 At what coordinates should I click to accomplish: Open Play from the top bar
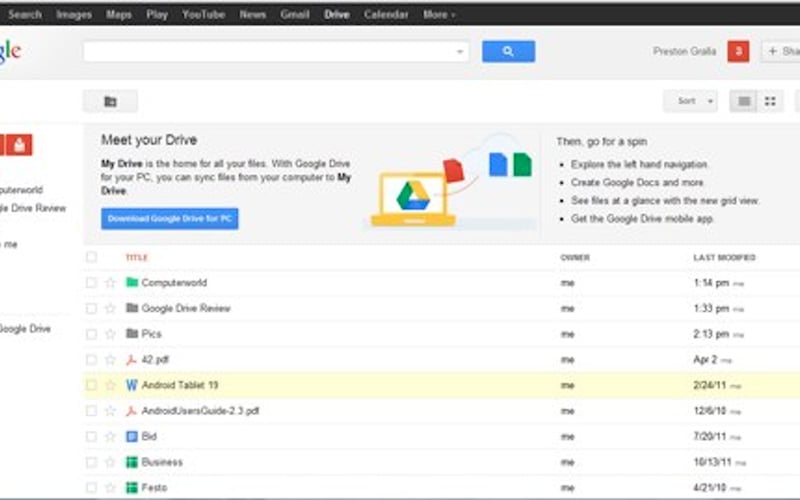click(157, 15)
